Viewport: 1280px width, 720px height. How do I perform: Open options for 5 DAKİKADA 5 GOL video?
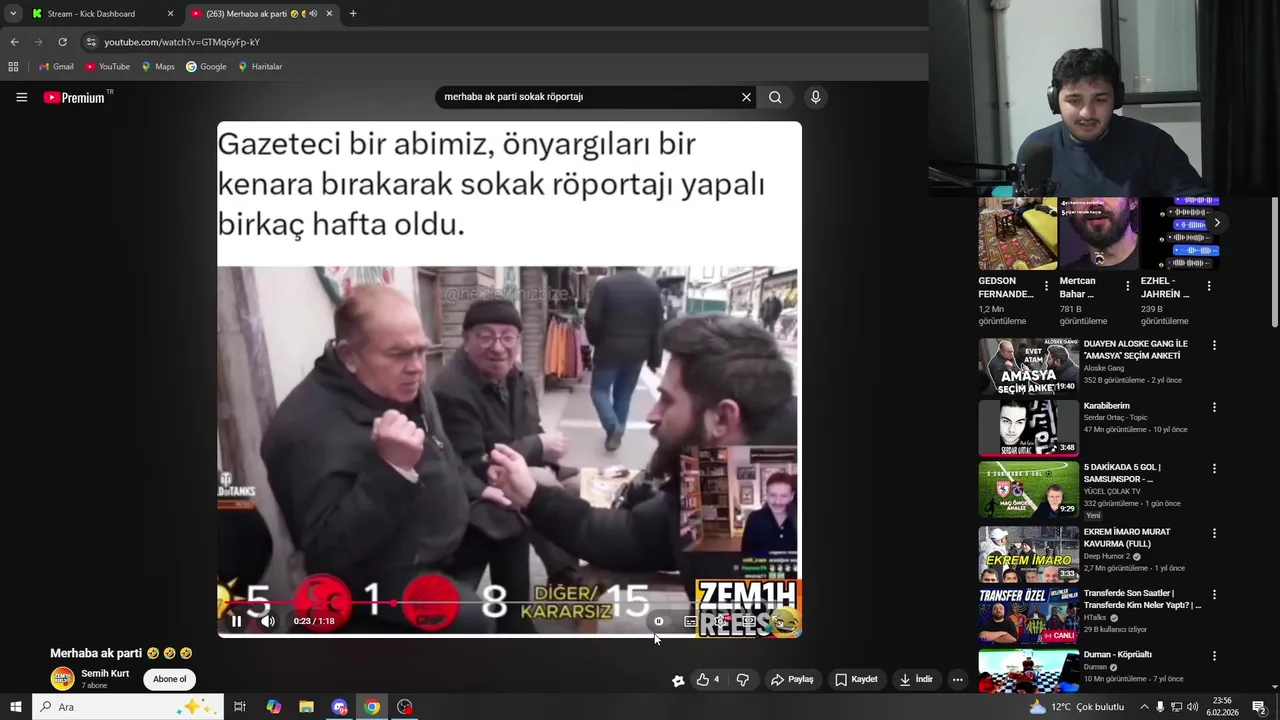(x=1214, y=468)
